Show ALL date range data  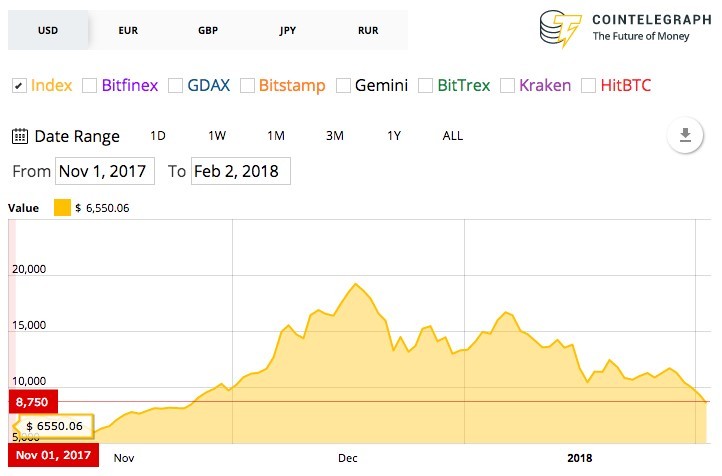pos(453,136)
